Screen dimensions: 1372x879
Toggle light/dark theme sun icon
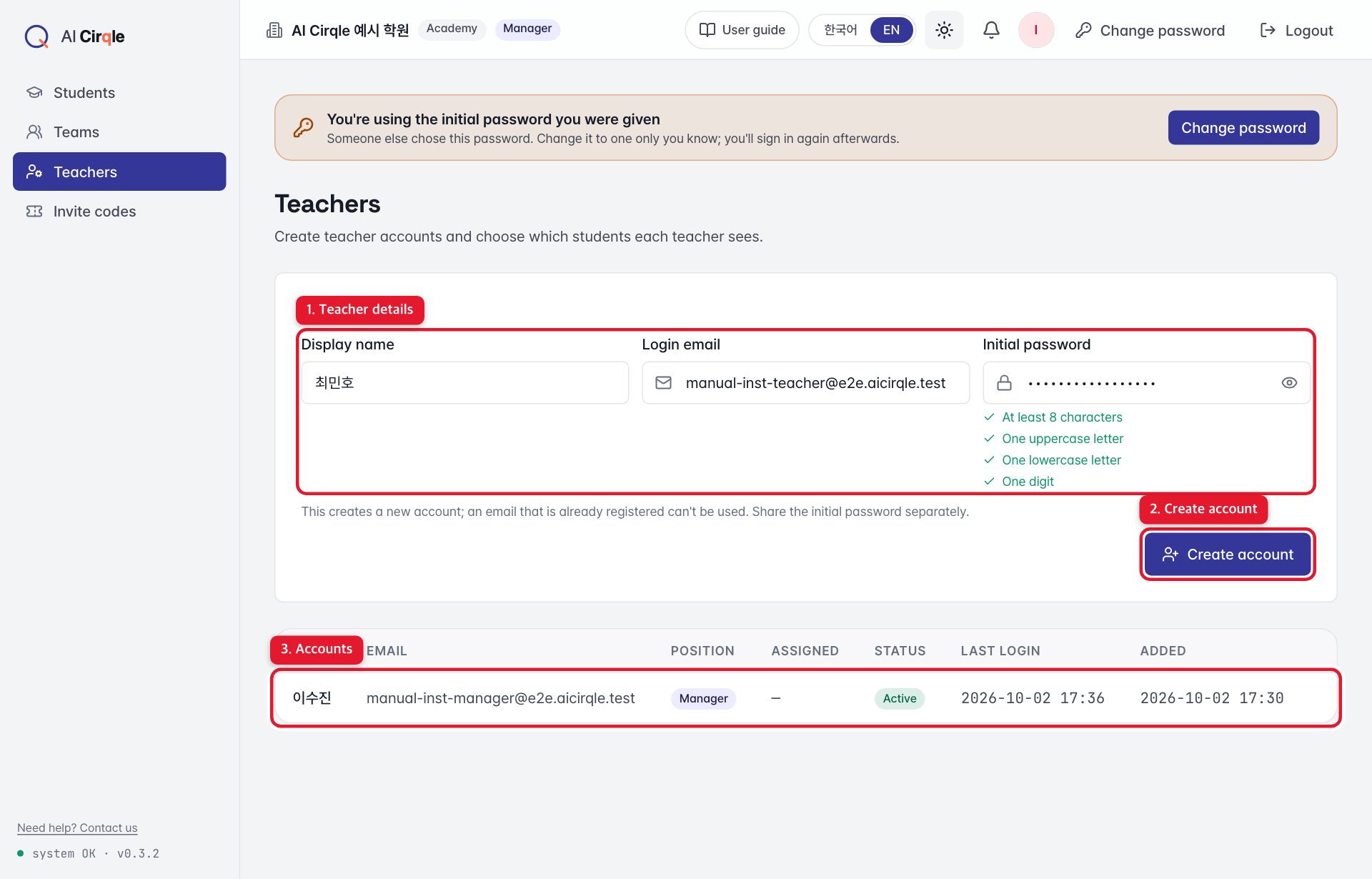(x=944, y=30)
